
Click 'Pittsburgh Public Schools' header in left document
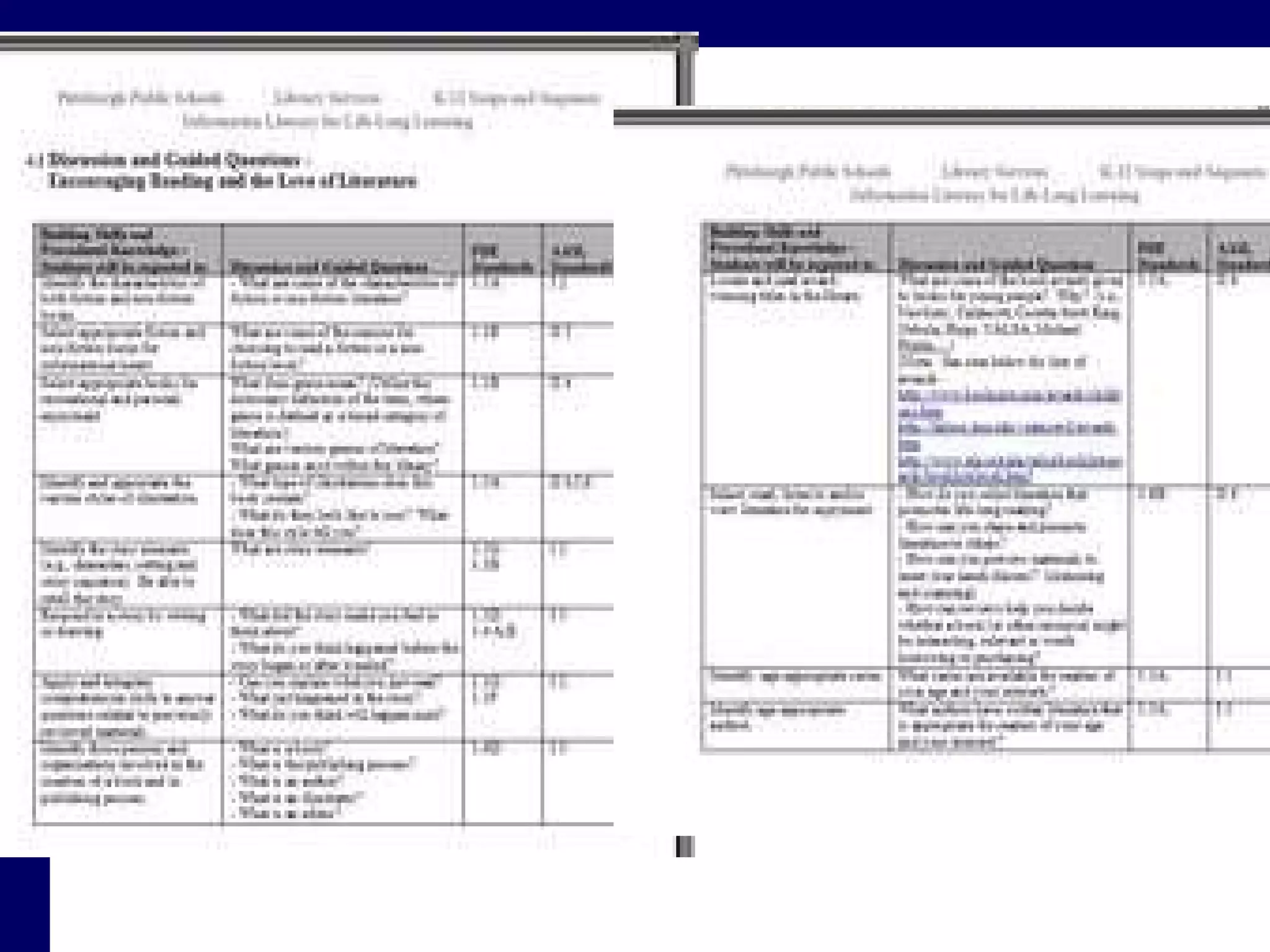[x=140, y=98]
